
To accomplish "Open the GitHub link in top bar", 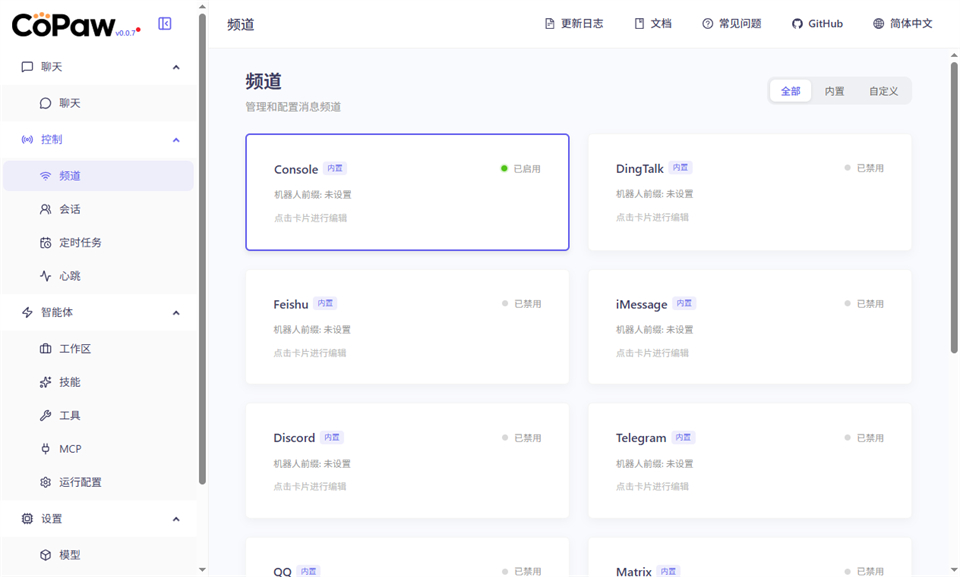I will (x=816, y=22).
